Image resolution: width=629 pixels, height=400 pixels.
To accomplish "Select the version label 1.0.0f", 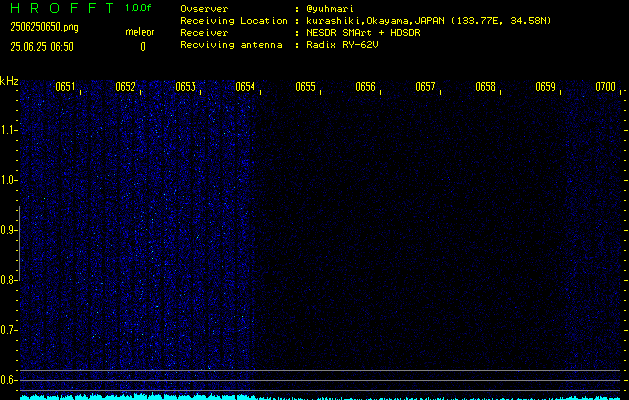I will coord(138,8).
